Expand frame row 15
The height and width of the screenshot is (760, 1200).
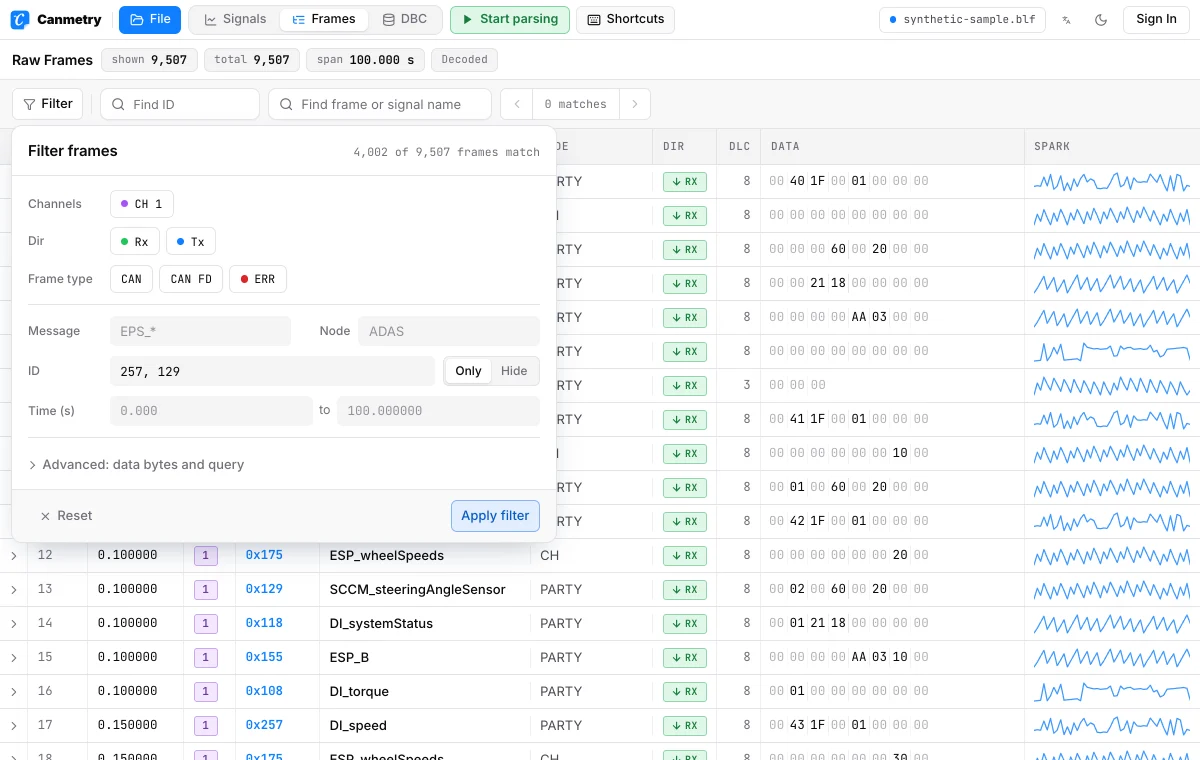click(13, 658)
